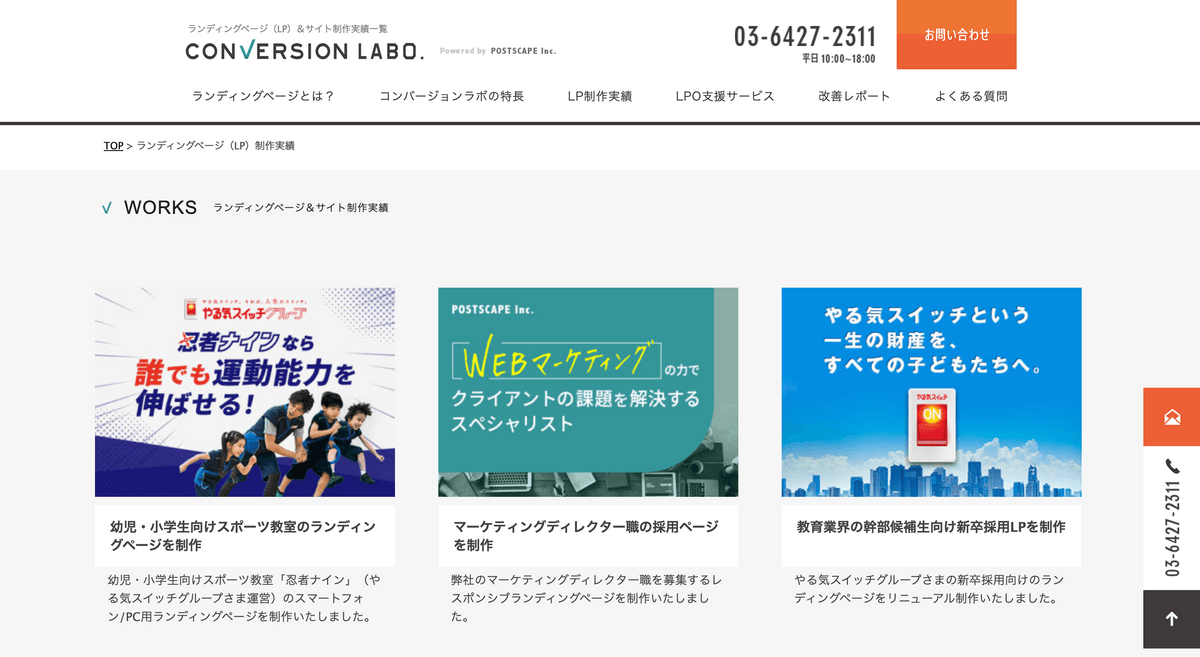
Task: Select the LP制作実績 navigation item
Action: [600, 96]
